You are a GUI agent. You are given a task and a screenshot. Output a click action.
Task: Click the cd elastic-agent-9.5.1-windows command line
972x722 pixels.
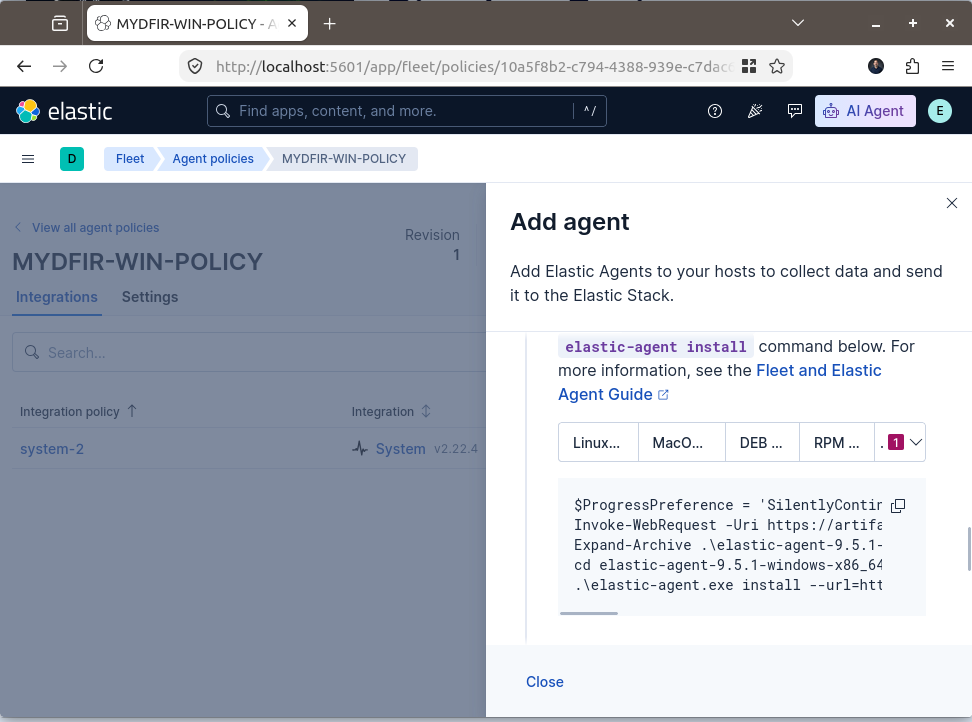click(727, 565)
